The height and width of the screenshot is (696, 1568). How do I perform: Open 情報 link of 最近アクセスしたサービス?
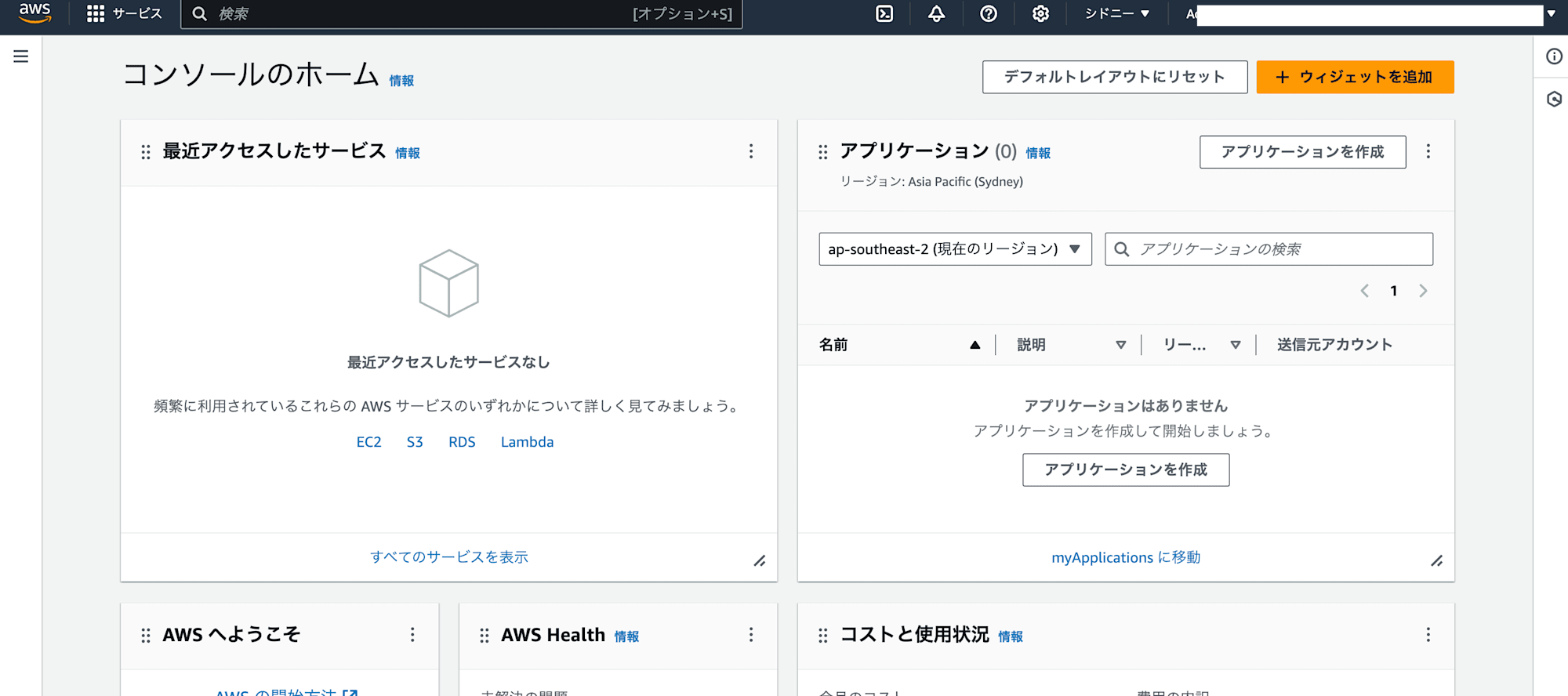408,153
